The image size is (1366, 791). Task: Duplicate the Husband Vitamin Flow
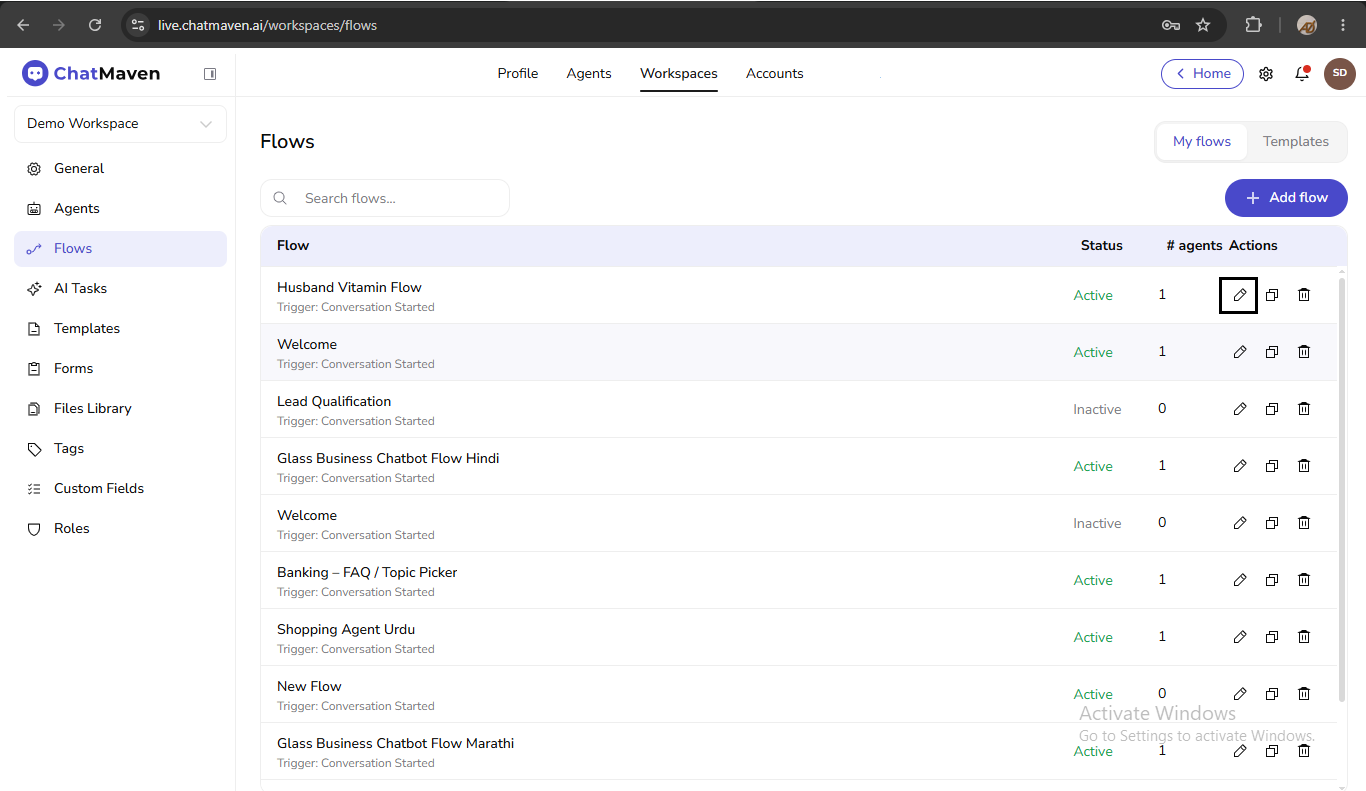click(x=1272, y=295)
